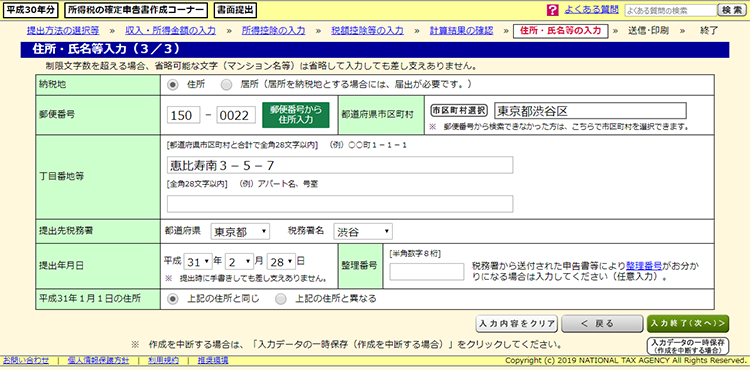Image resolution: width=750 pixels, height=370 pixels.
Task: Select current 住所・氏名等の入力 step tab
Action: pos(560,31)
